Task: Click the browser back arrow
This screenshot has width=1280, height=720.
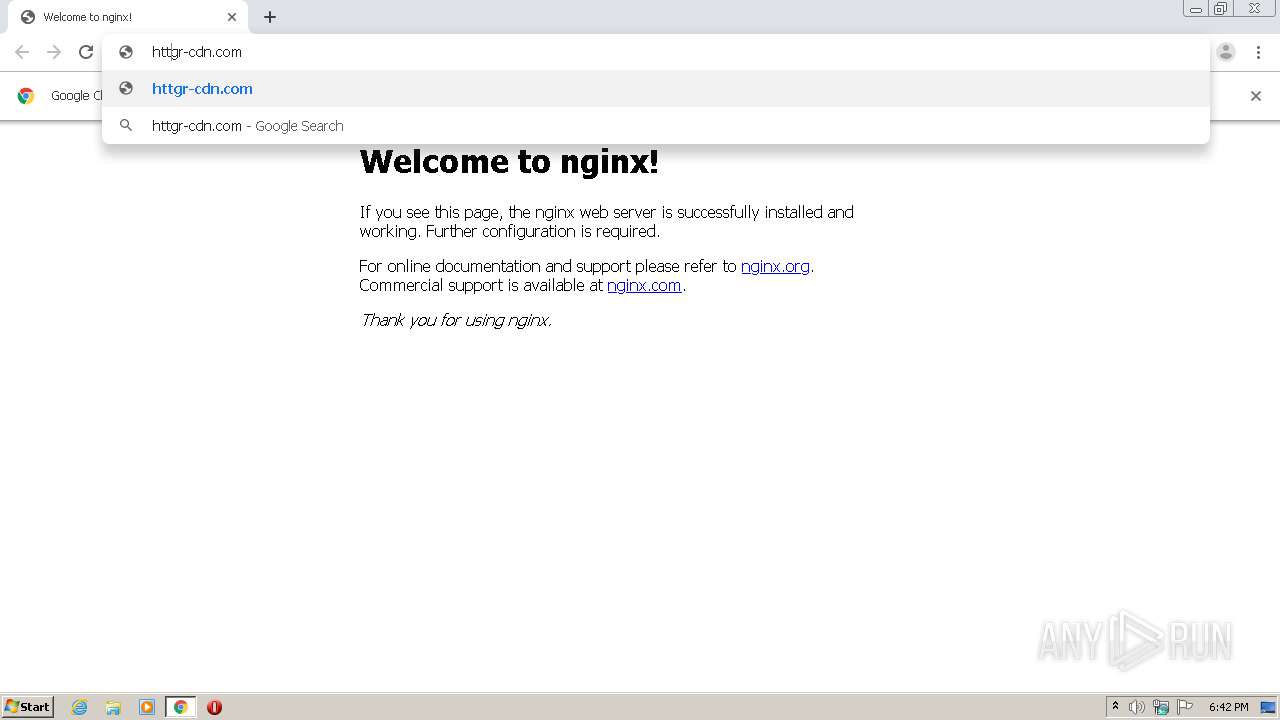Action: coord(22,52)
